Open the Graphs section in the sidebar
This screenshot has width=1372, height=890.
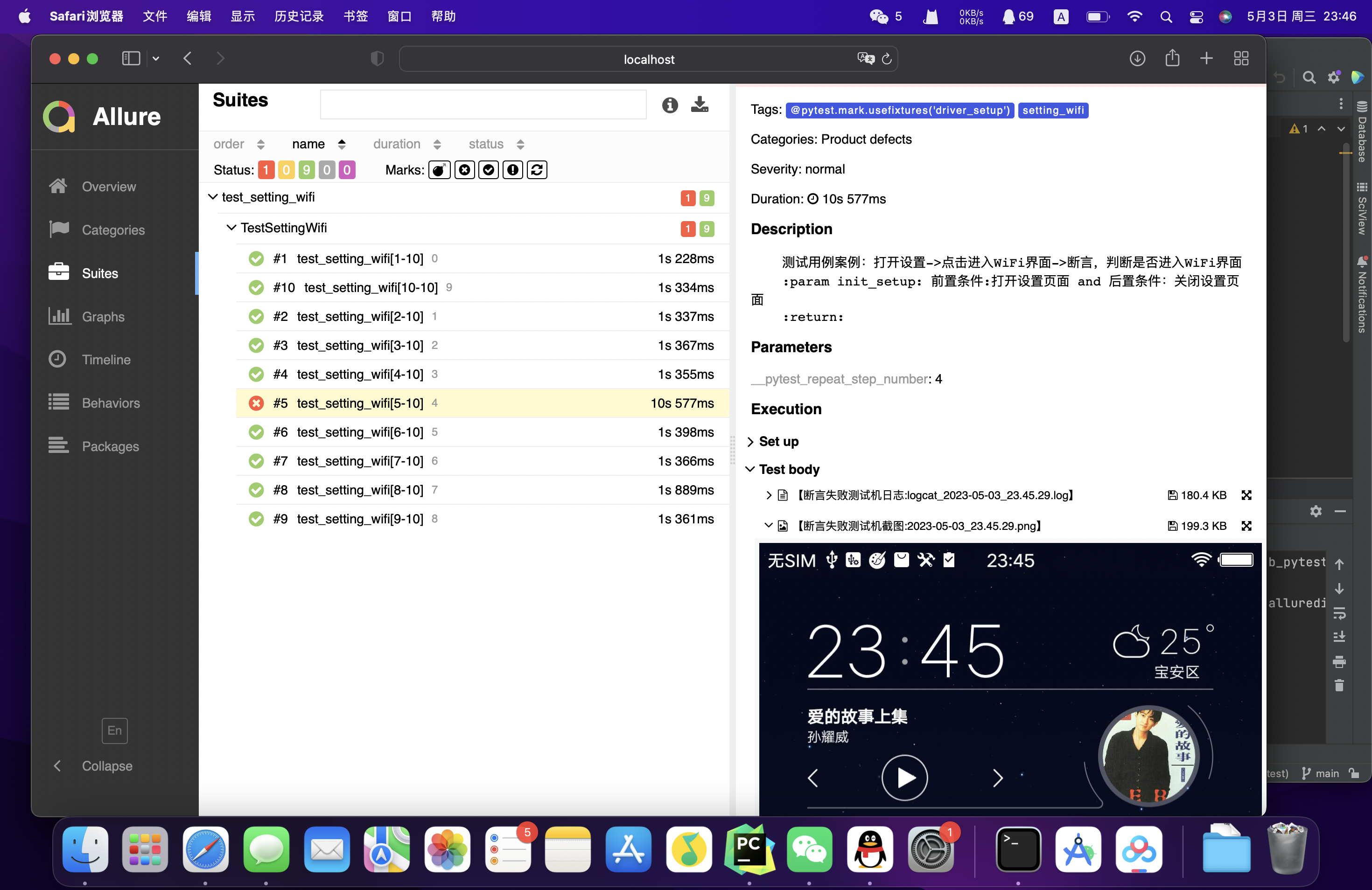tap(103, 316)
